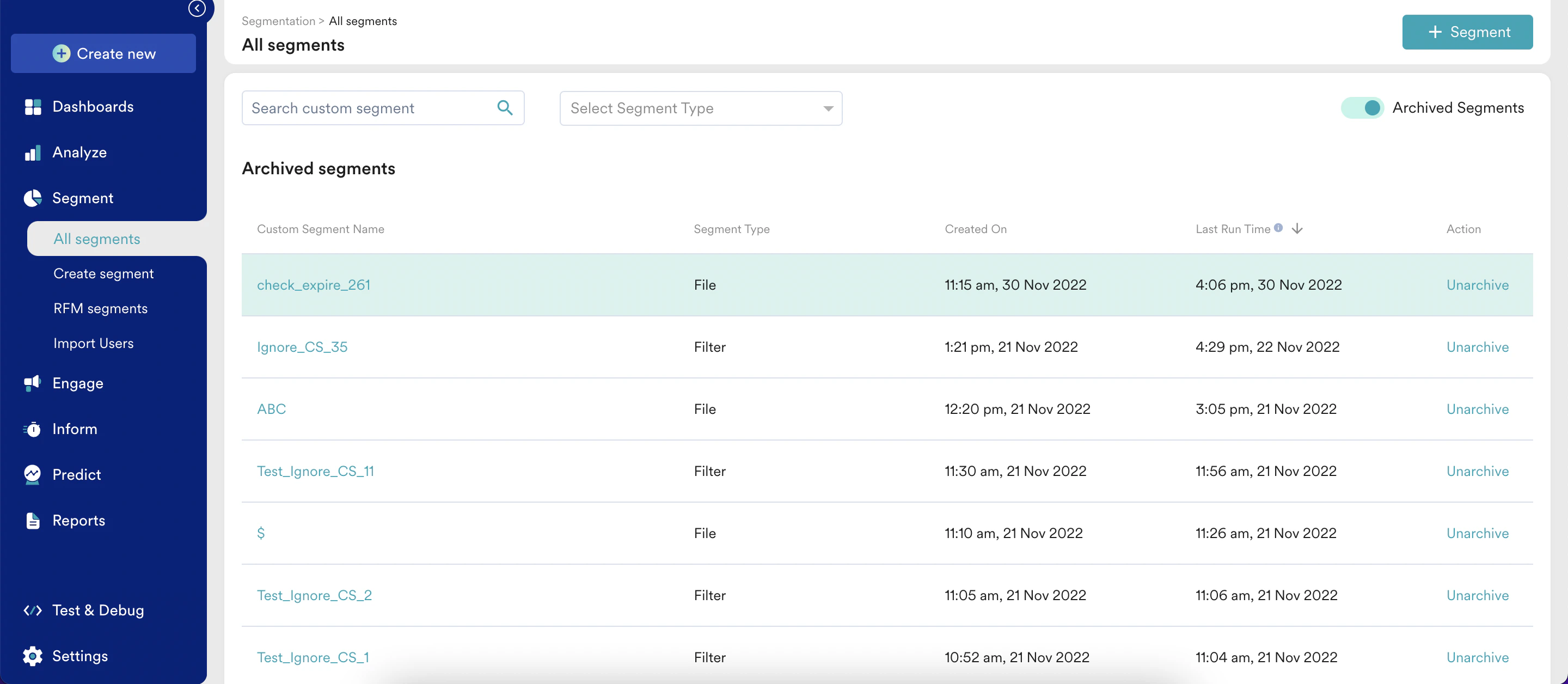
Task: Collapse the Segment menu section
Action: (x=83, y=198)
